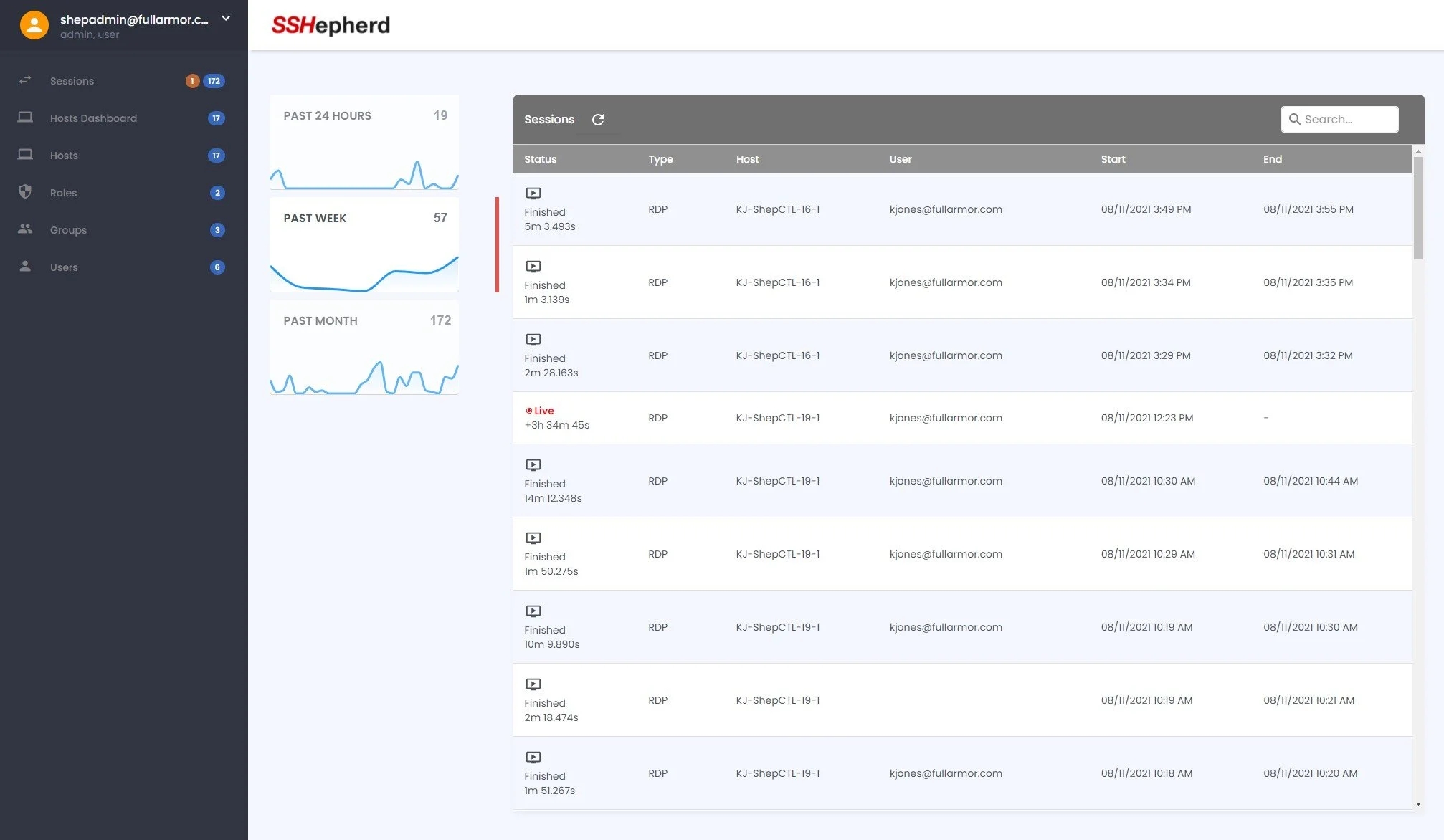Click the orange user avatar icon
Screen dimensions: 1444x840
click(34, 25)
